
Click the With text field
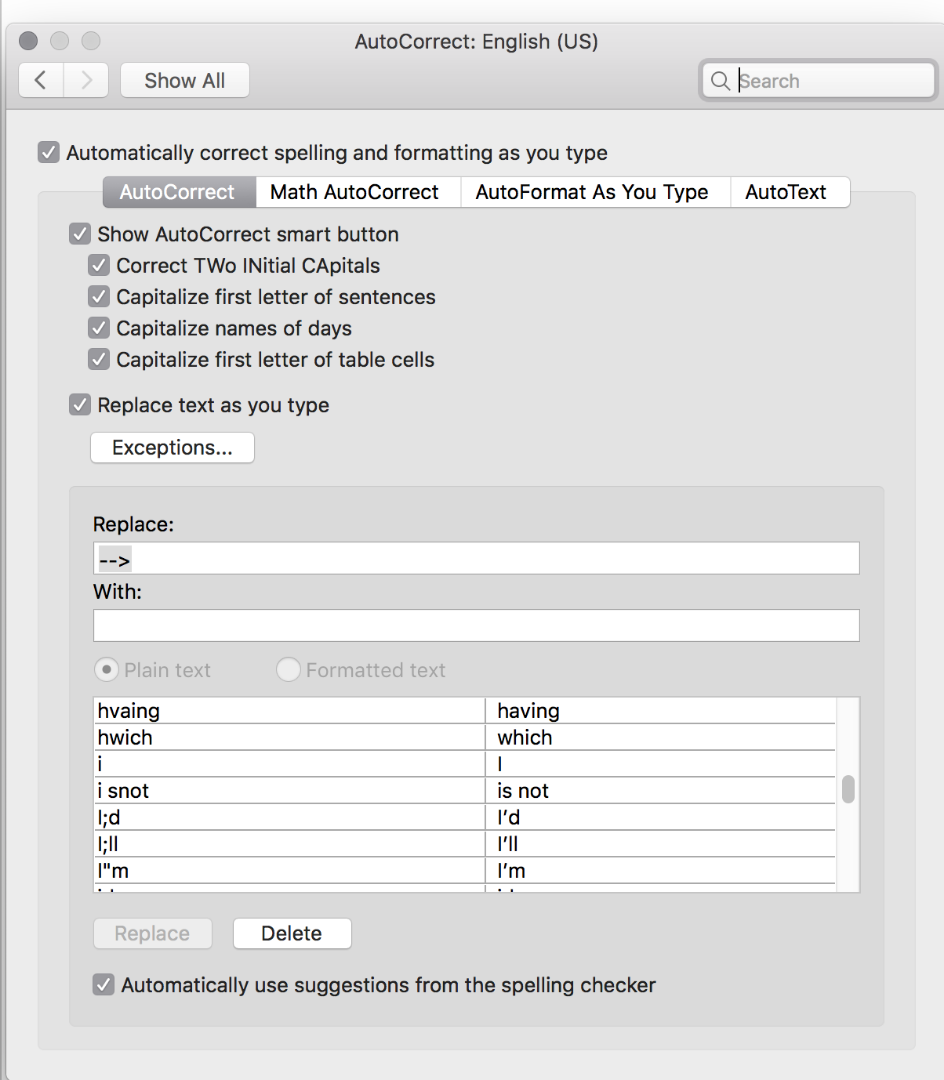point(476,625)
